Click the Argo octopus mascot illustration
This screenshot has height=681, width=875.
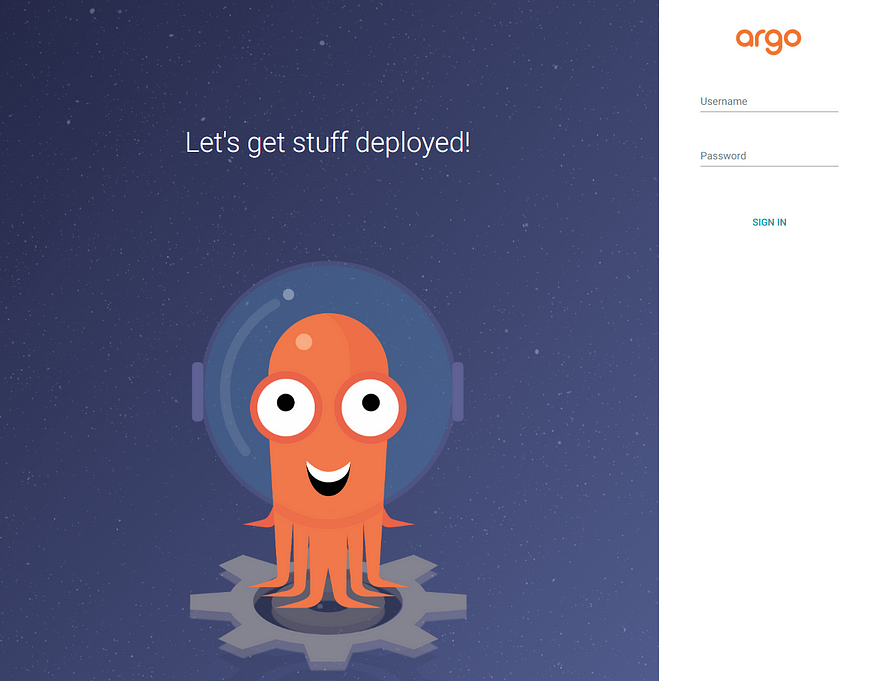click(x=328, y=463)
